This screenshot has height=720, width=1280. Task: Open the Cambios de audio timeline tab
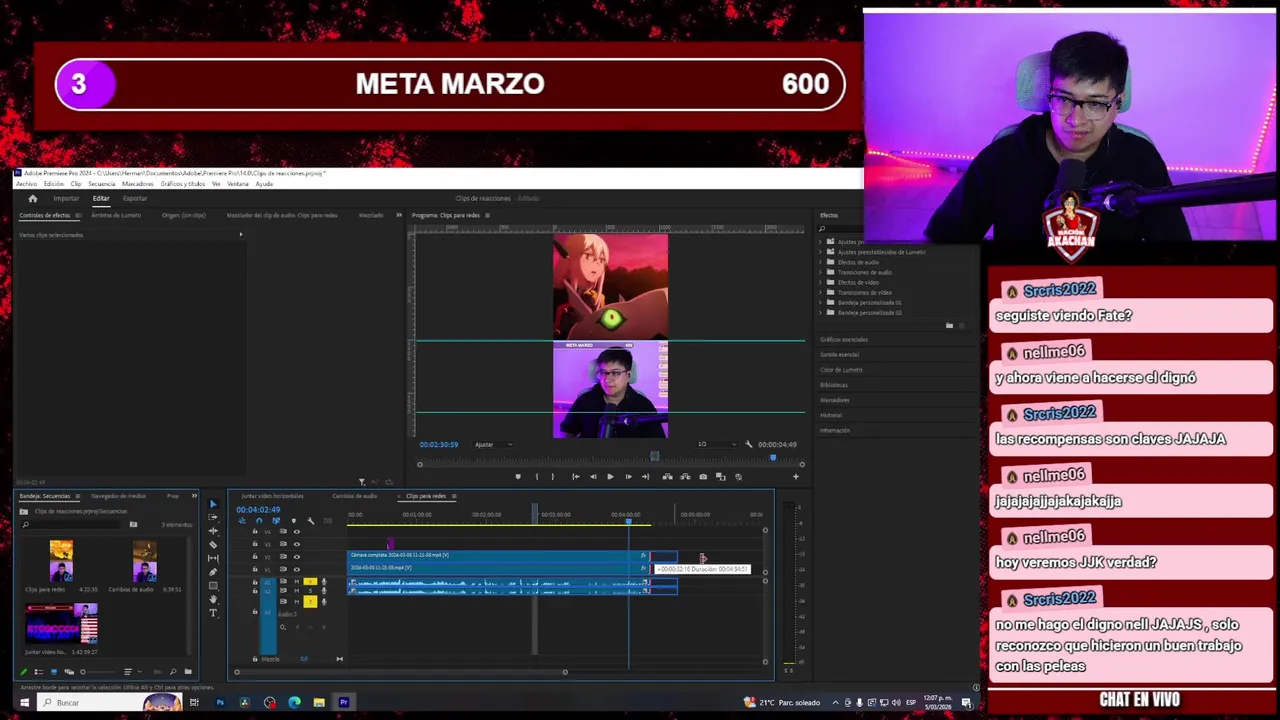[354, 496]
